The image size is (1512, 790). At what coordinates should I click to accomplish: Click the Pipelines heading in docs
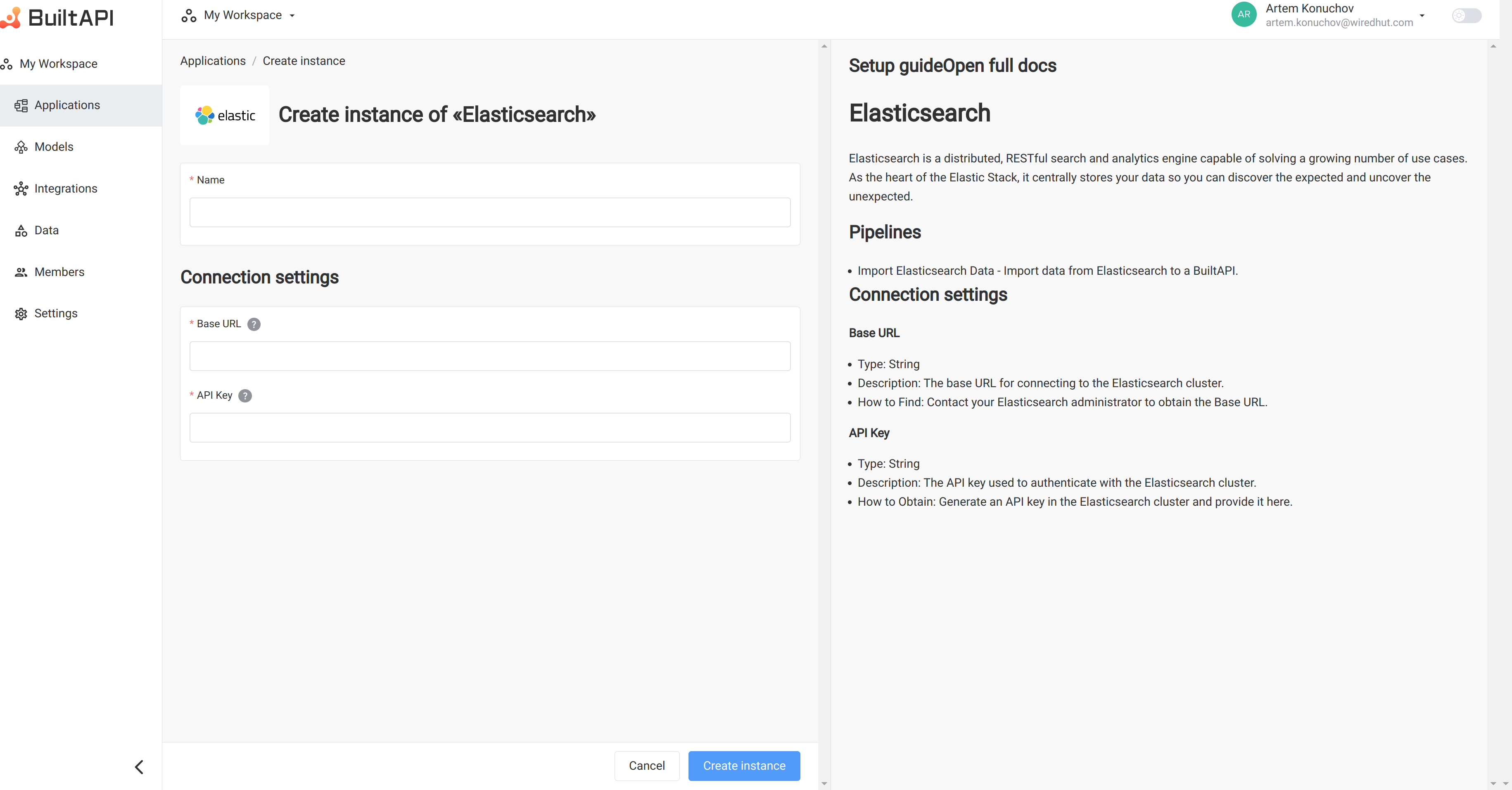(885, 232)
